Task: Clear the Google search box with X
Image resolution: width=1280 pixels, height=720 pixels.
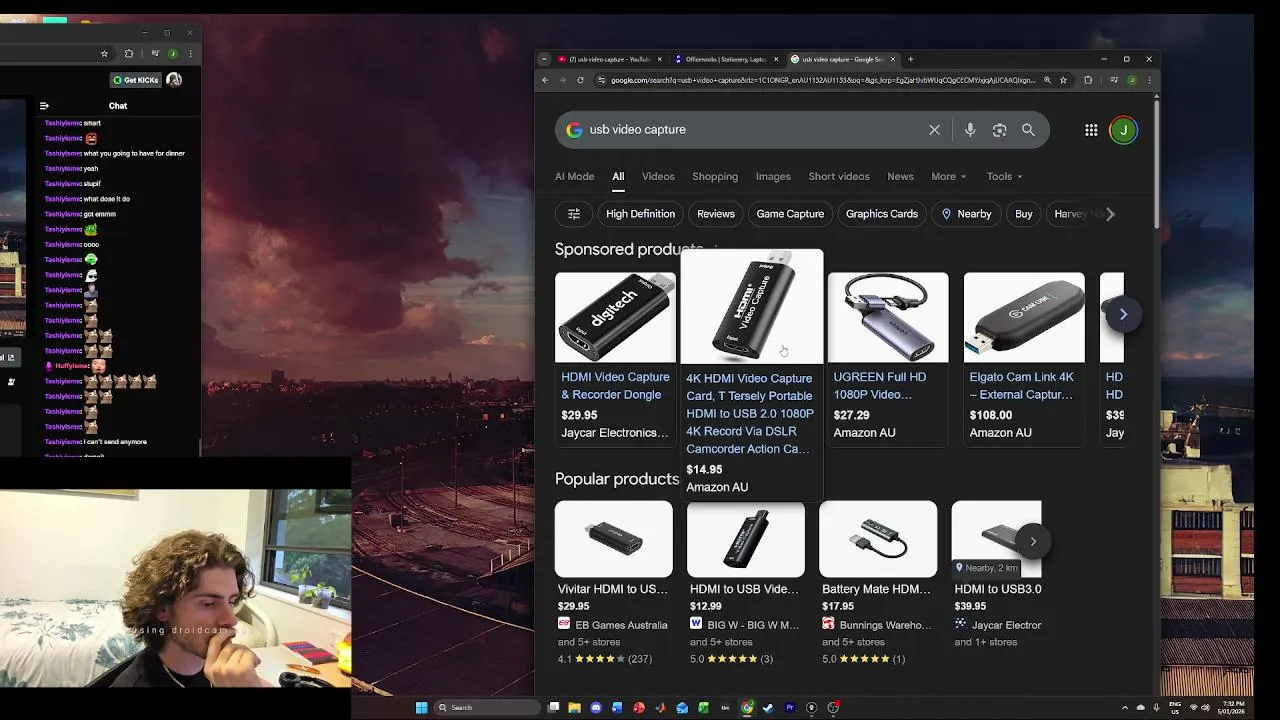Action: coord(934,130)
